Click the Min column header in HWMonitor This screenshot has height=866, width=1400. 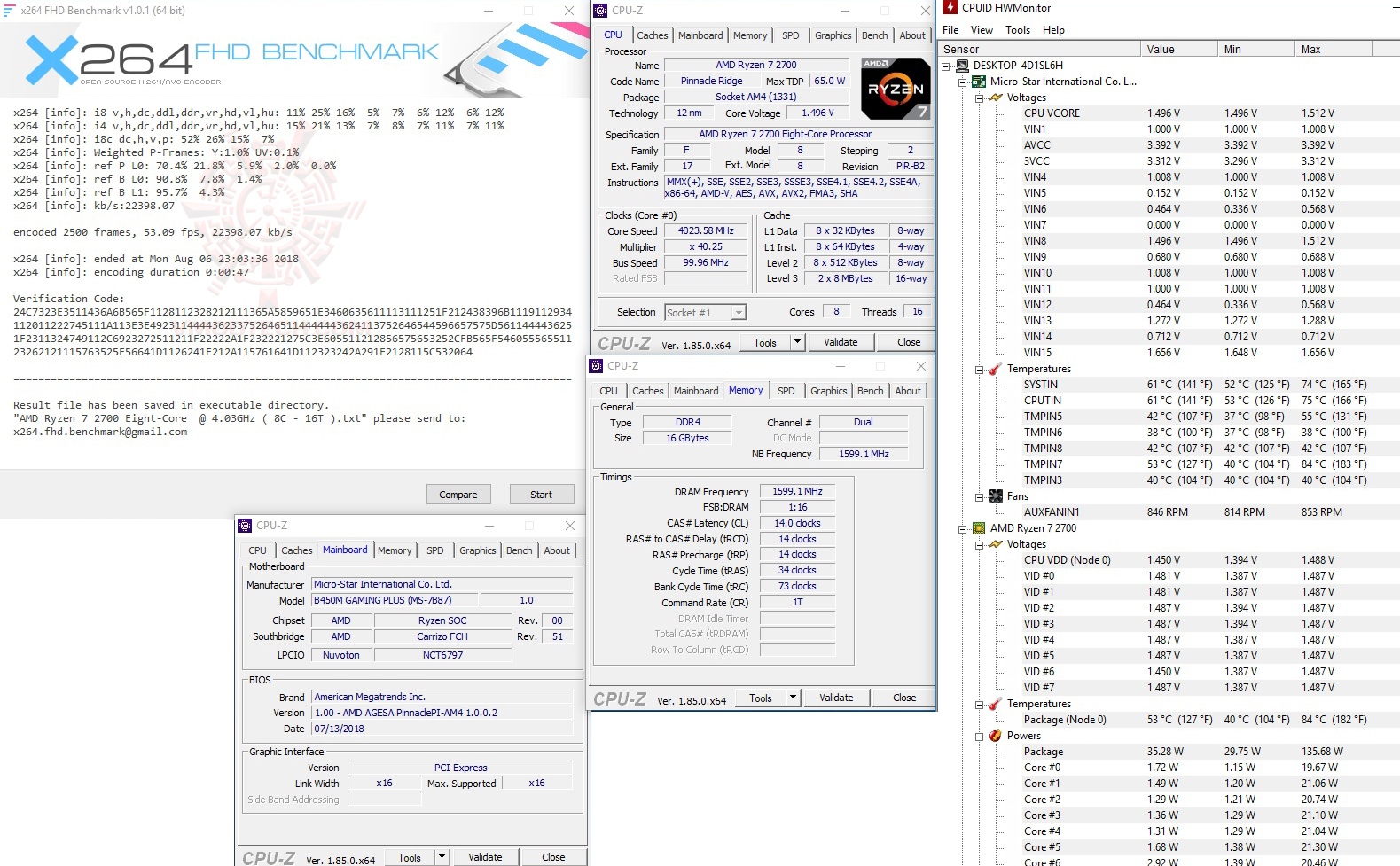[1255, 50]
